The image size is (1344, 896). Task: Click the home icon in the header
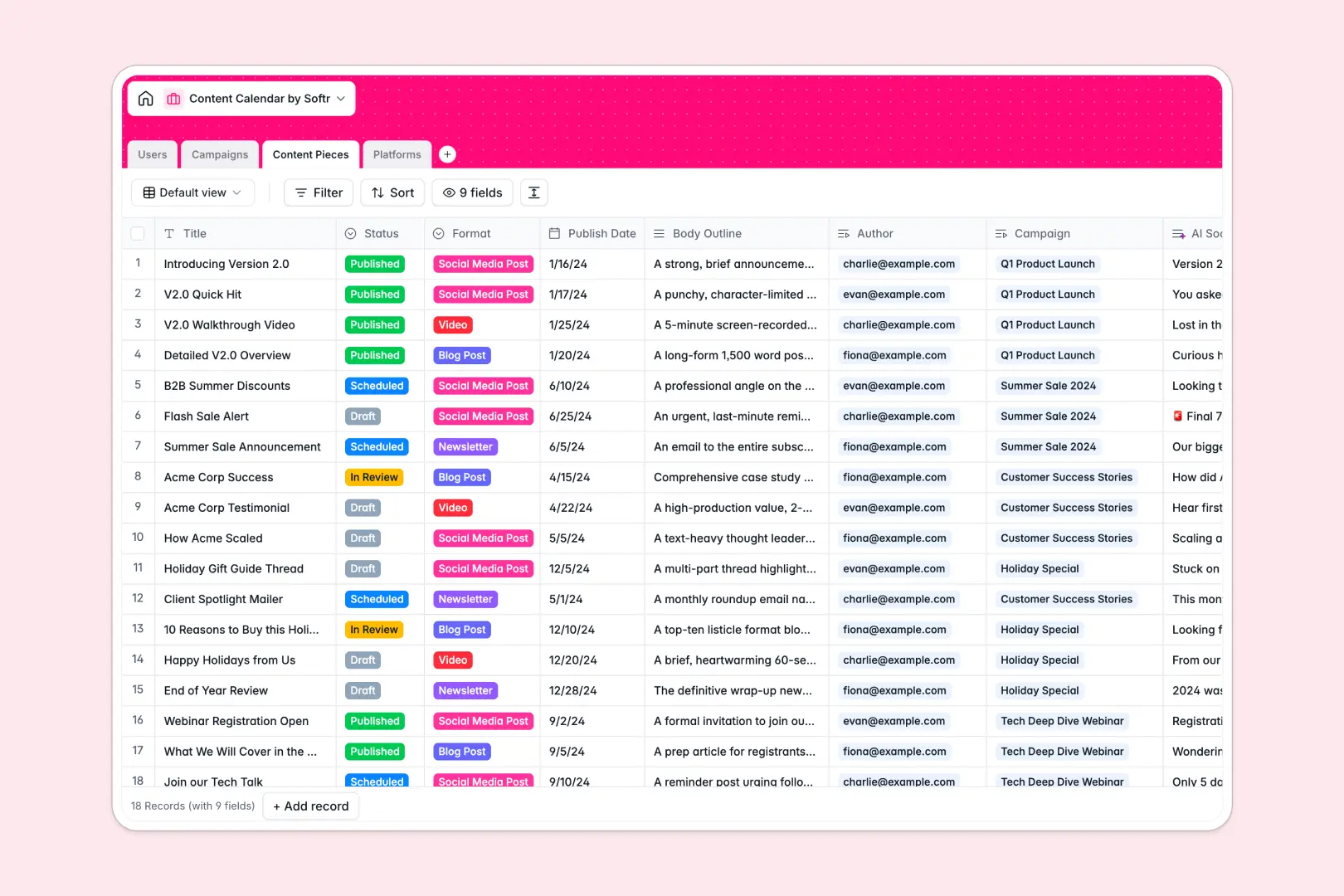coord(146,98)
